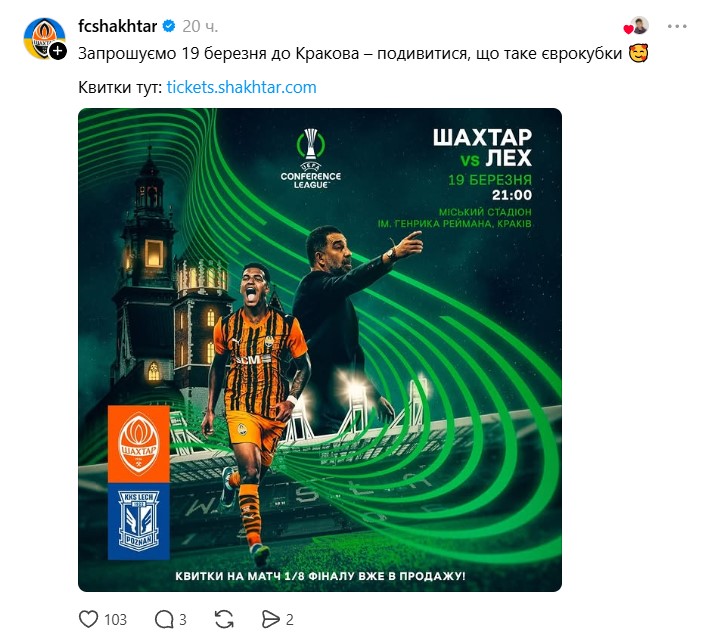Click the 3 replies count
This screenshot has height=643, width=705.
pyautogui.click(x=183, y=620)
